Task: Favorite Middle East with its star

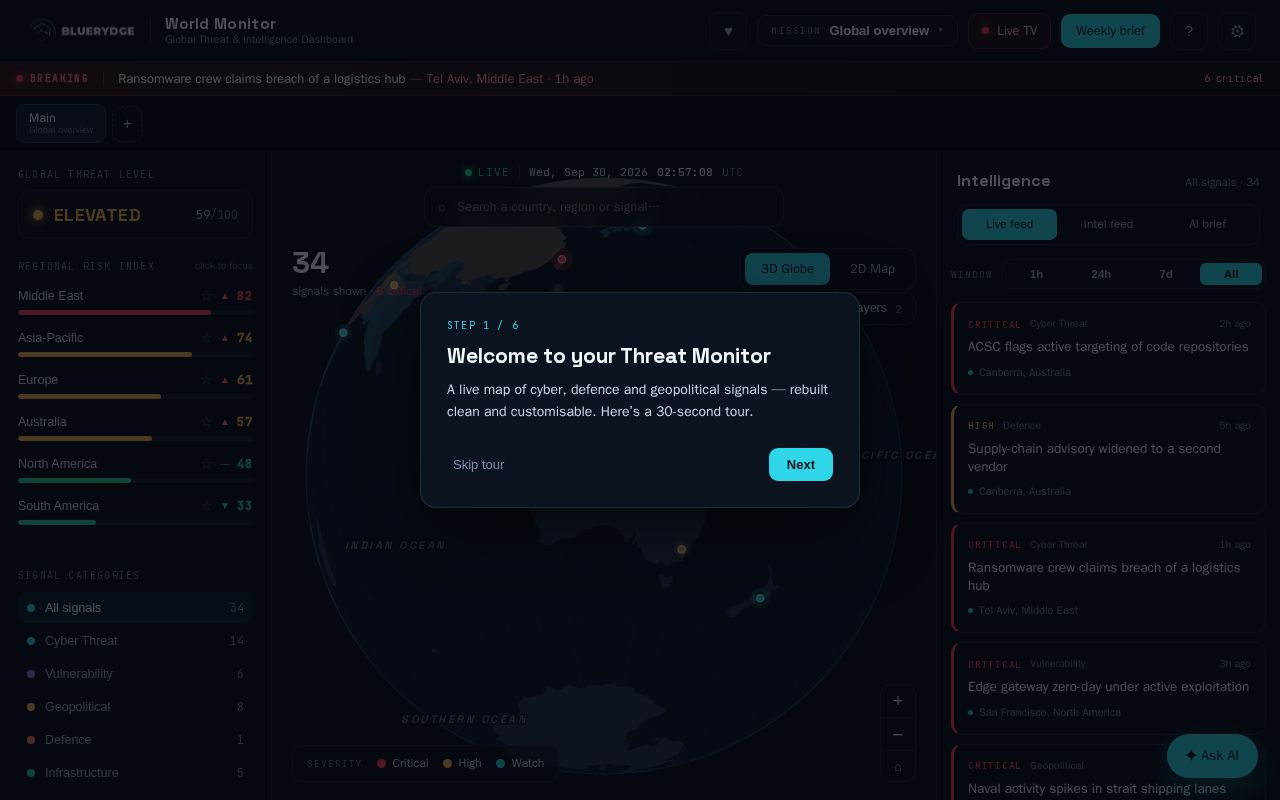Action: (x=206, y=296)
